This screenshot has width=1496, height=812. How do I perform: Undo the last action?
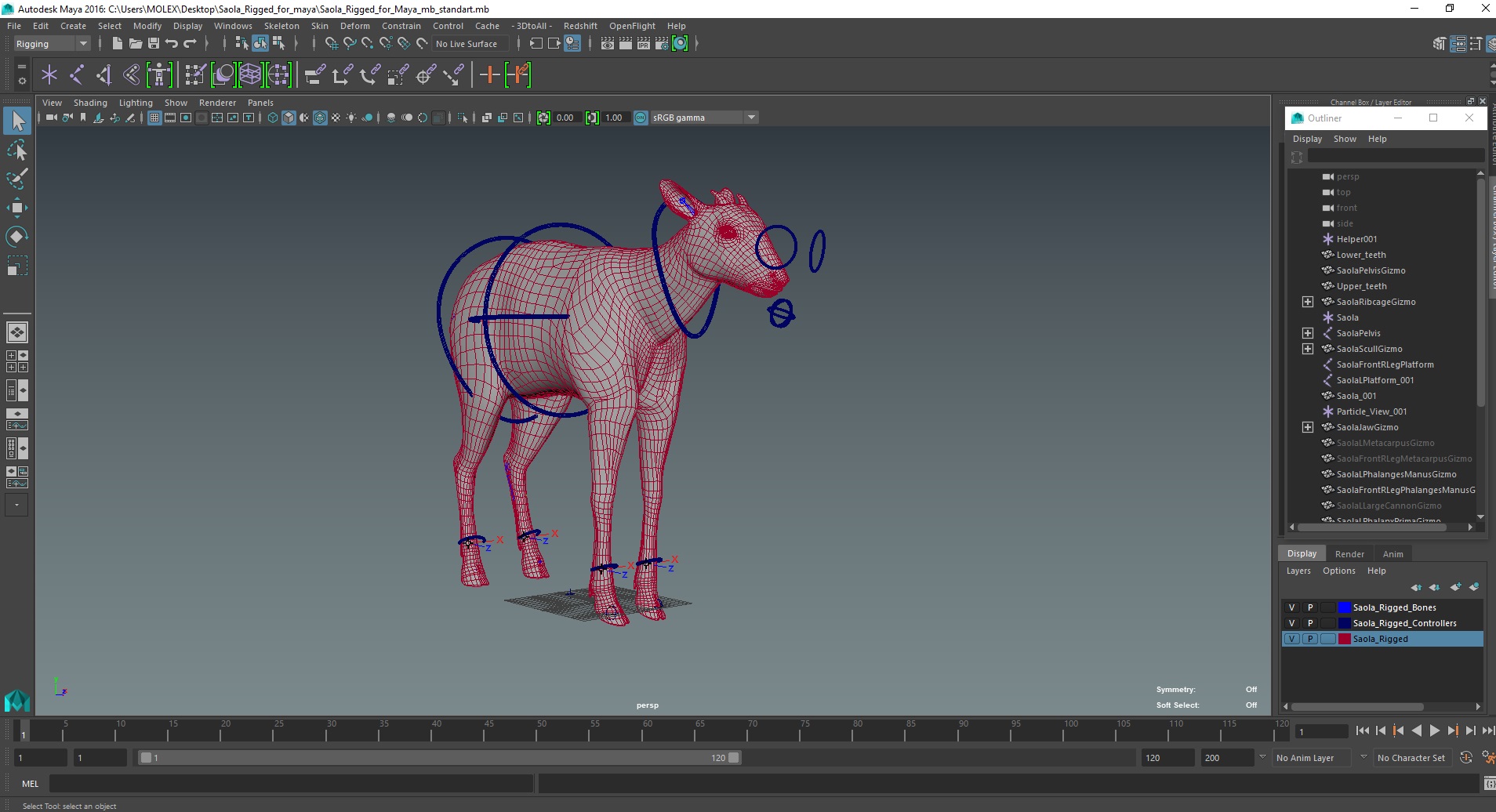[172, 43]
